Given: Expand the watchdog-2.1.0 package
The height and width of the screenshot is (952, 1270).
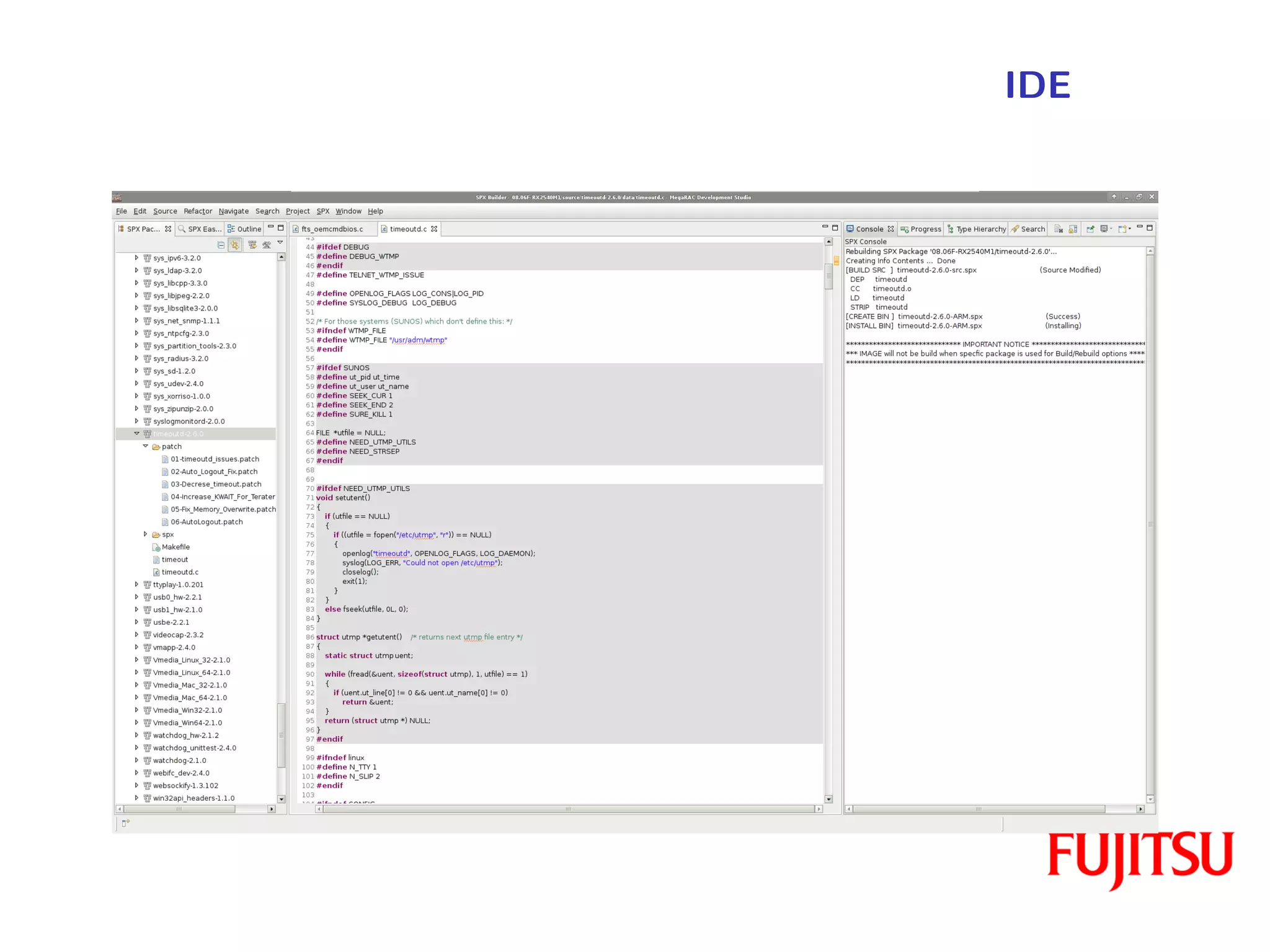Looking at the screenshot, I should (x=136, y=760).
